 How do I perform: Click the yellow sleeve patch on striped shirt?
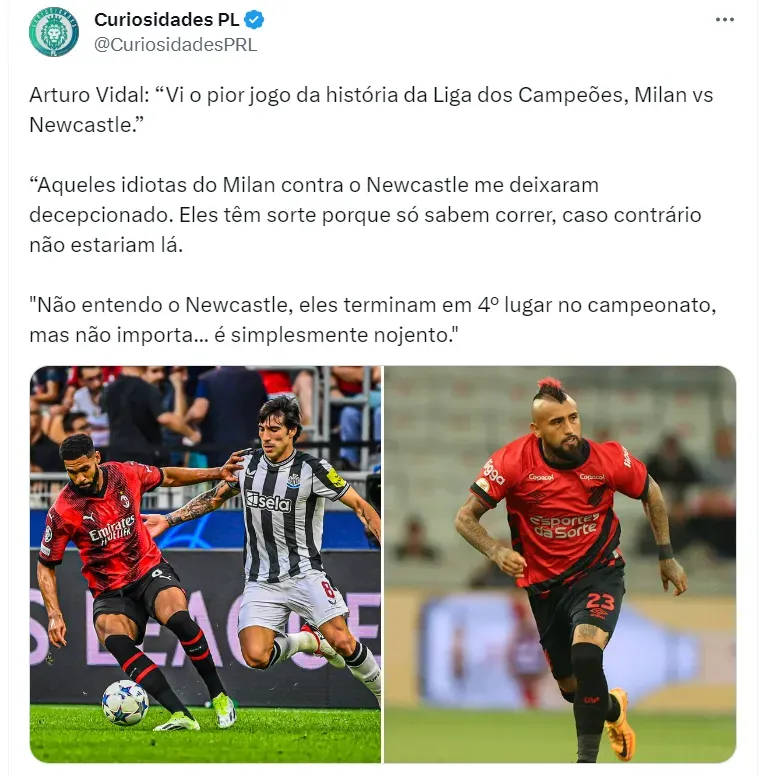[x=336, y=478]
